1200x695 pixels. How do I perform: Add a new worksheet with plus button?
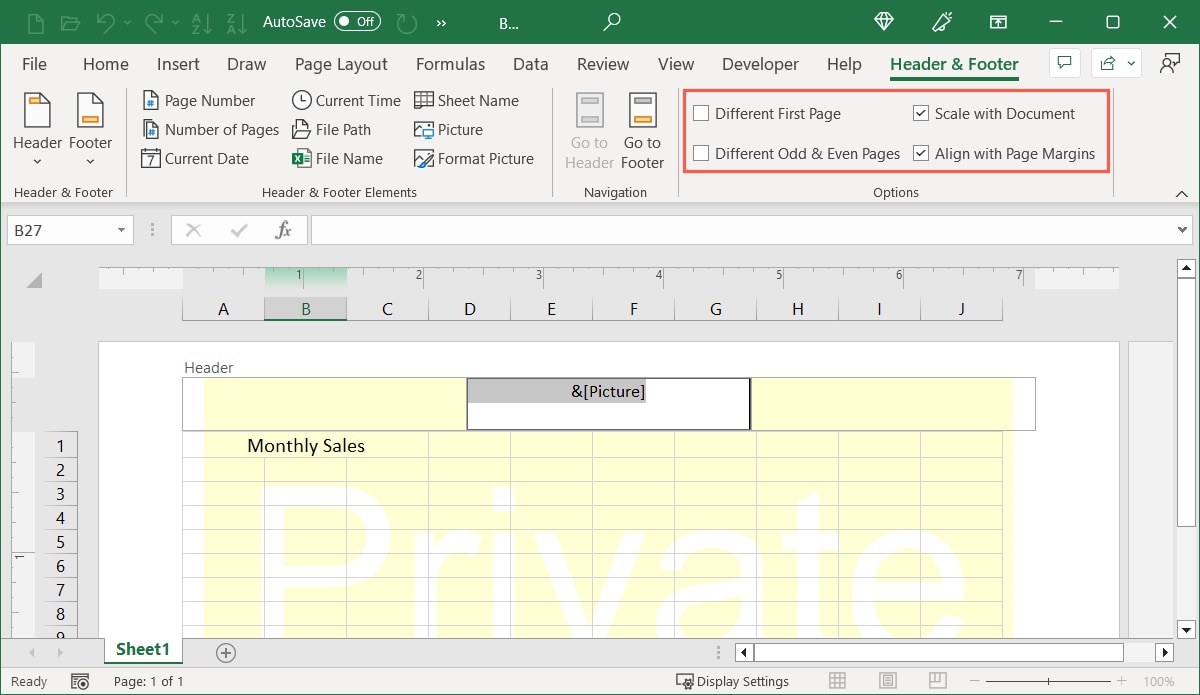(225, 652)
